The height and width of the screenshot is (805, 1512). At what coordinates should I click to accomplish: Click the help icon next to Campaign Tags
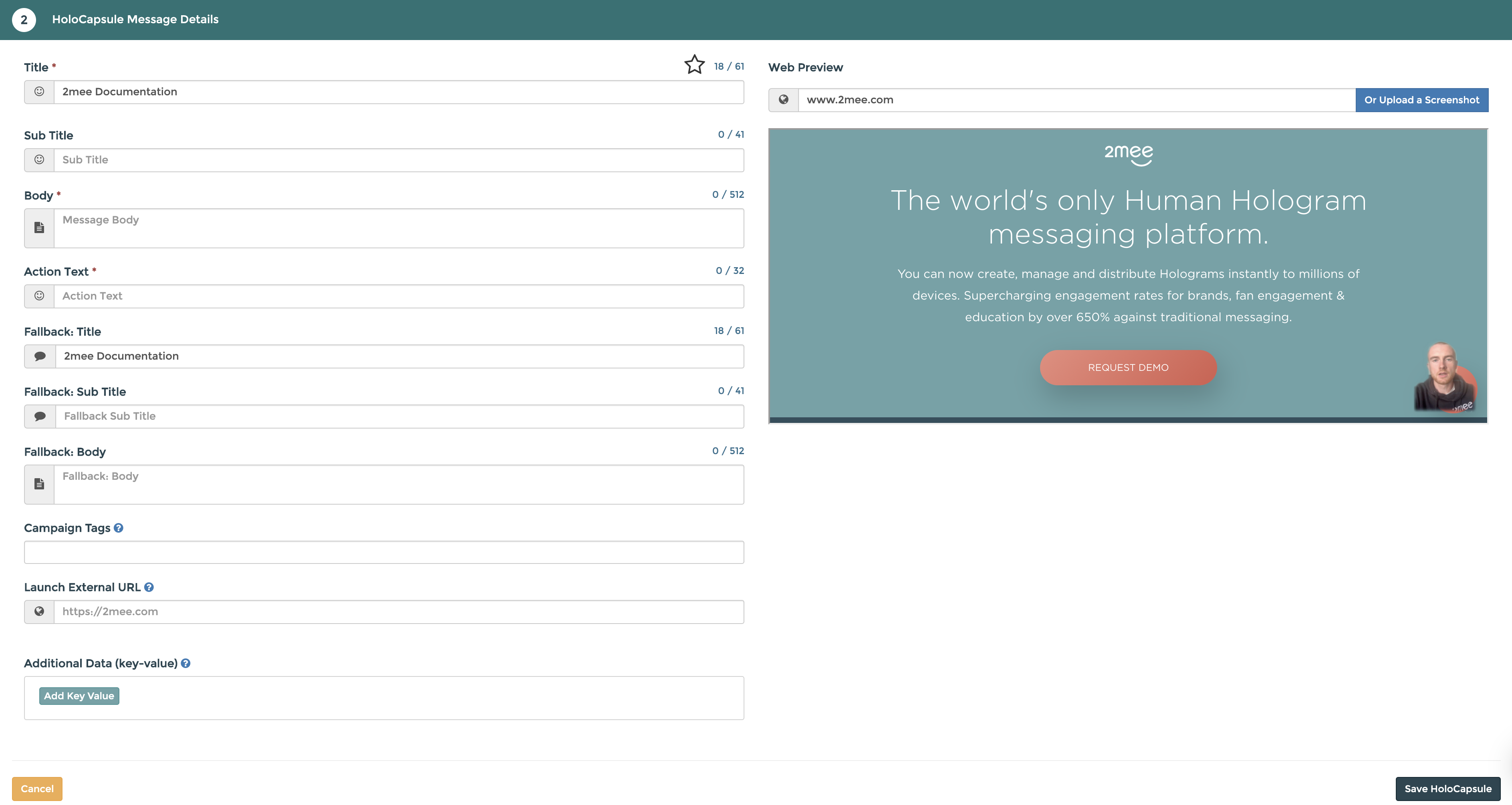click(119, 528)
